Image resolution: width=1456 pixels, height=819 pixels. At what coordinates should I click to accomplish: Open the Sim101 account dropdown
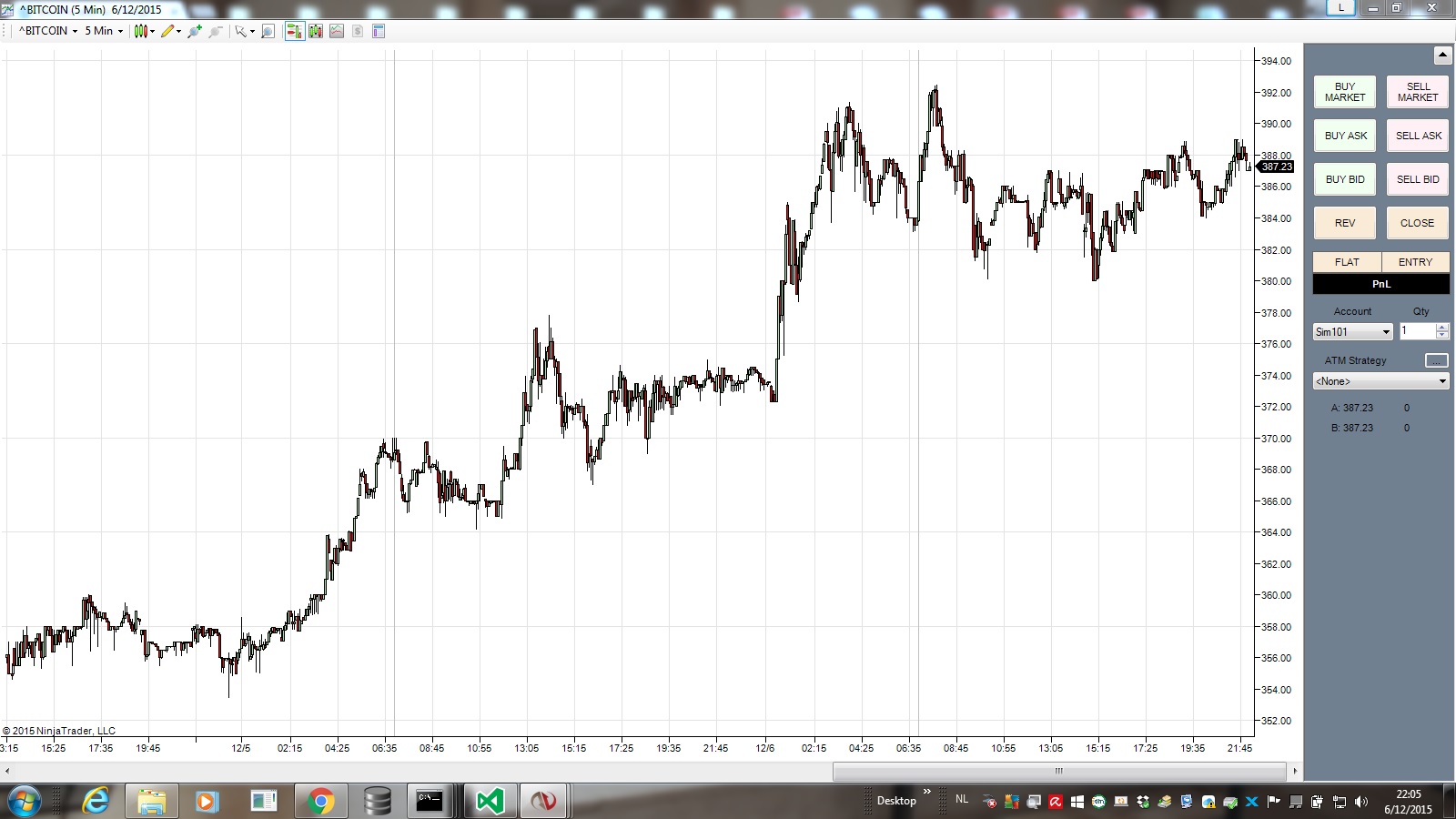click(1353, 332)
